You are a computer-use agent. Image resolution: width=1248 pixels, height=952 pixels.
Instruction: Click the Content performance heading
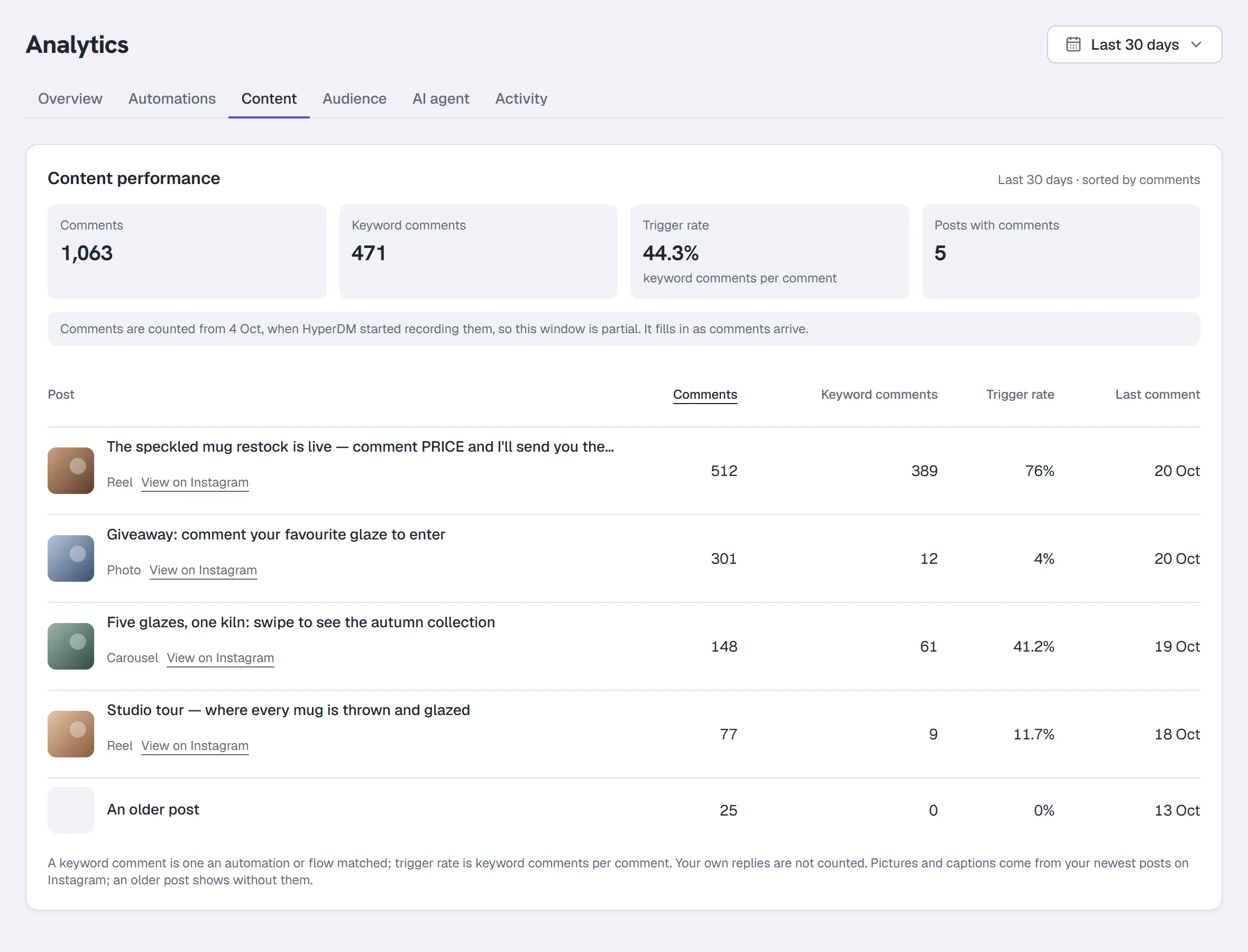[134, 179]
